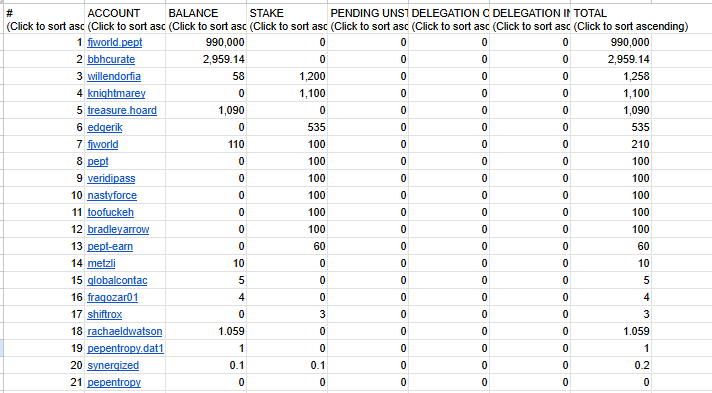The width and height of the screenshot is (712, 393).
Task: Sort by the TOTAL column header
Action: [x=611, y=20]
